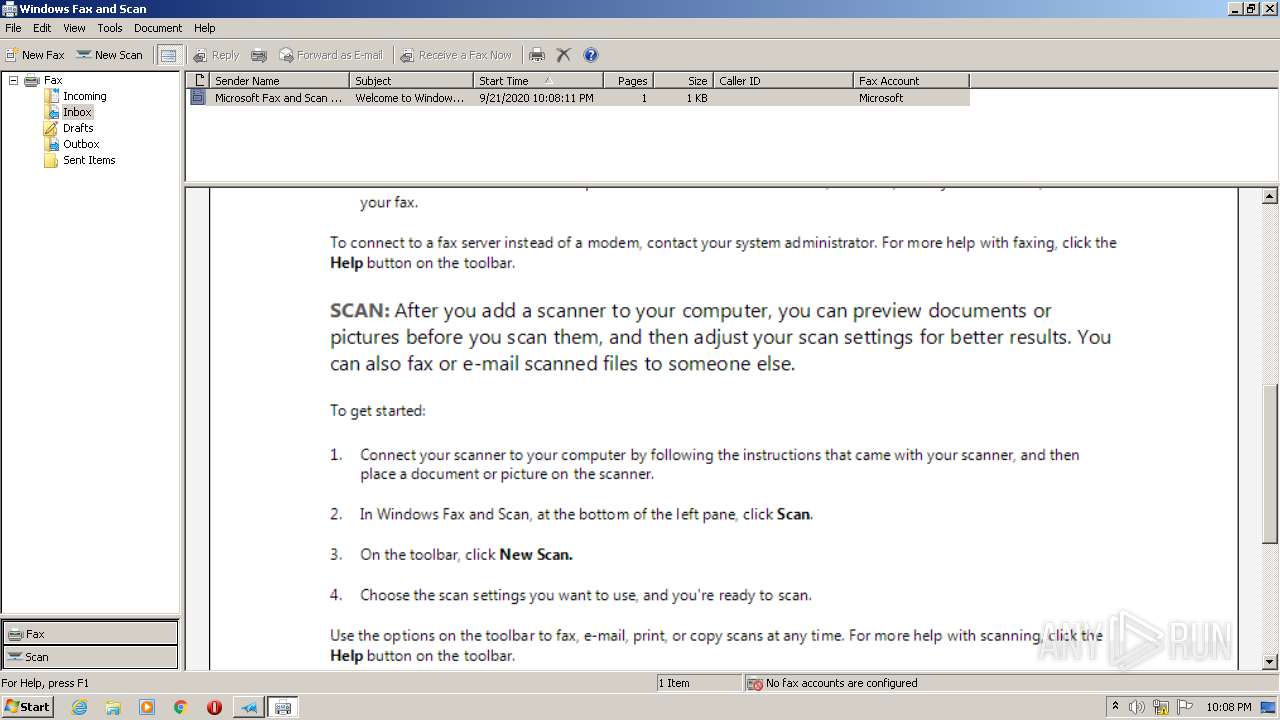Click the Sent Items folder icon
The image size is (1280, 720).
51,160
